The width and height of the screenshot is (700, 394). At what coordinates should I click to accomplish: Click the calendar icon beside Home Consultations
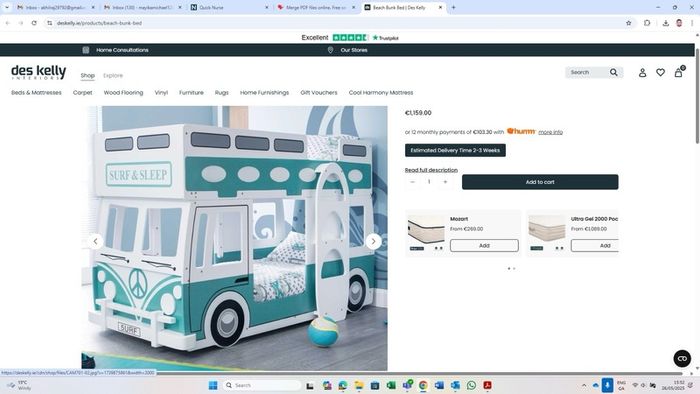(86, 50)
